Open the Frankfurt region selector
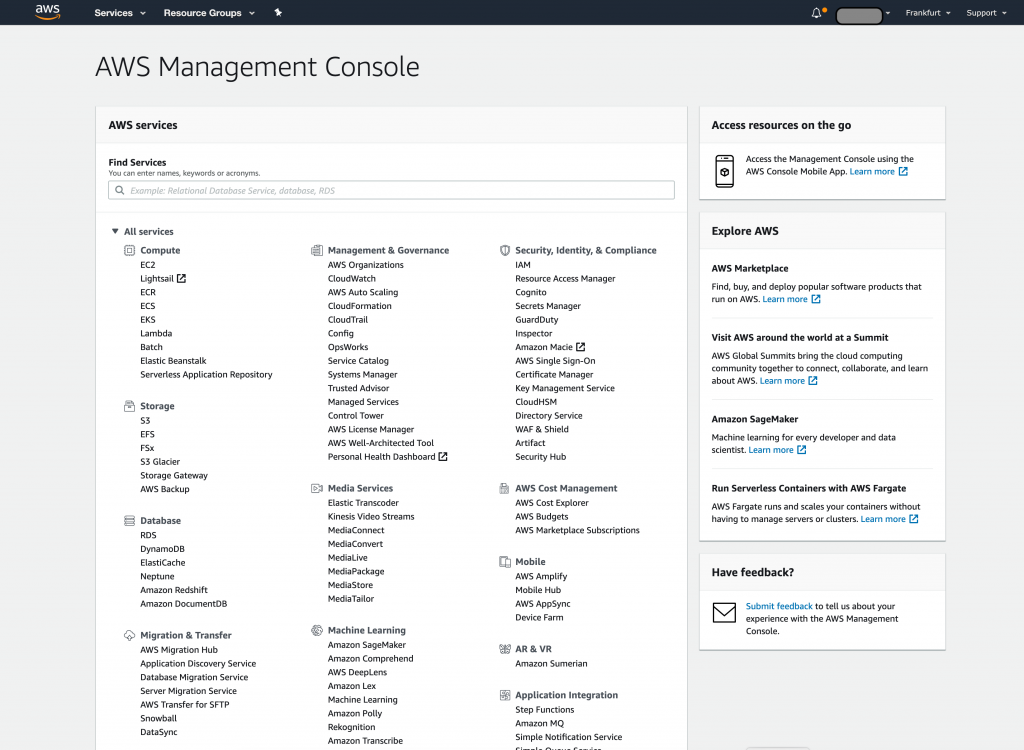The width and height of the screenshot is (1024, 750). (x=928, y=13)
